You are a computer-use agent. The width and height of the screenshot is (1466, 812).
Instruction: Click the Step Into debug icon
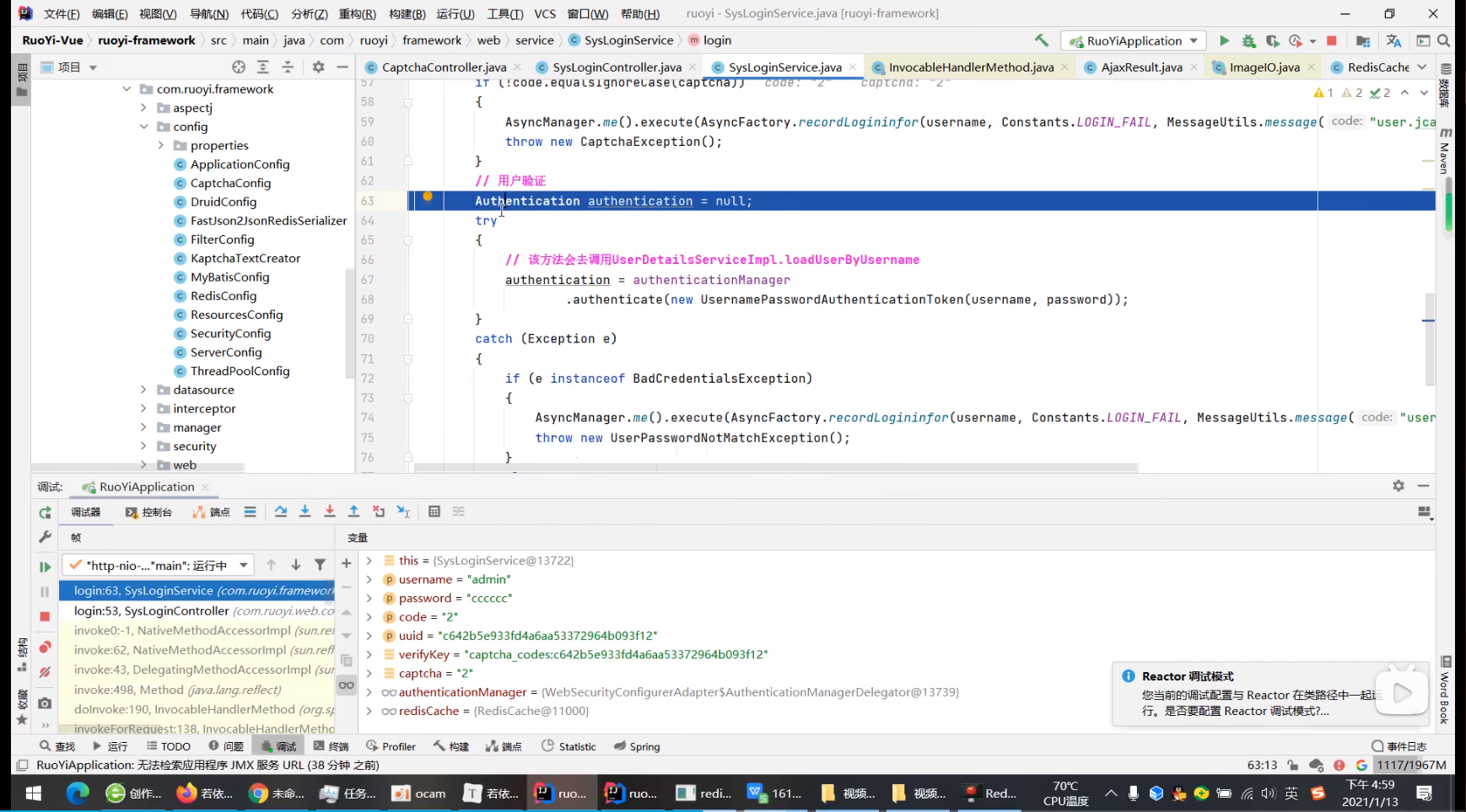click(305, 512)
